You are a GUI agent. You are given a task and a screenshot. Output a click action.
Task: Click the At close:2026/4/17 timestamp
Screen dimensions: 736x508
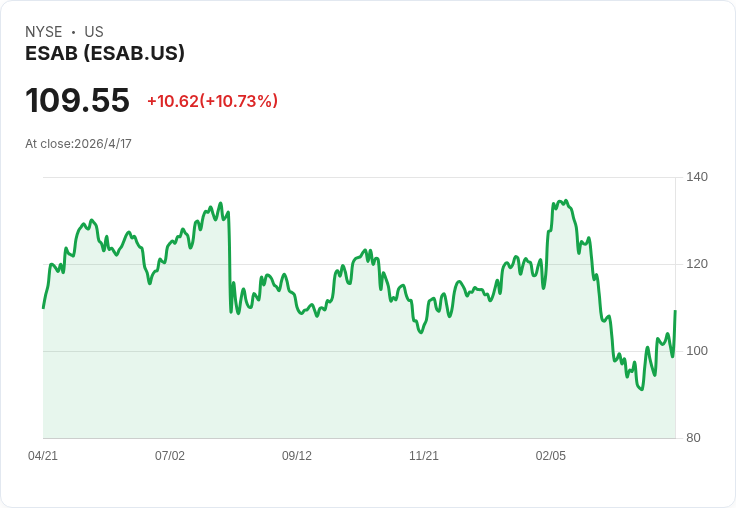[78, 144]
